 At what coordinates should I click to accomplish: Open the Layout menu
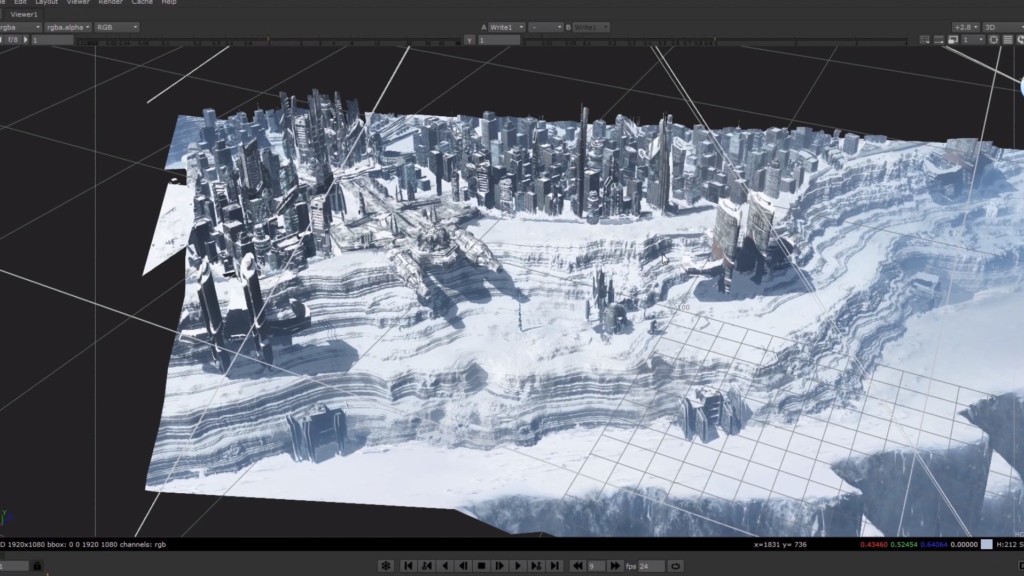point(46,3)
